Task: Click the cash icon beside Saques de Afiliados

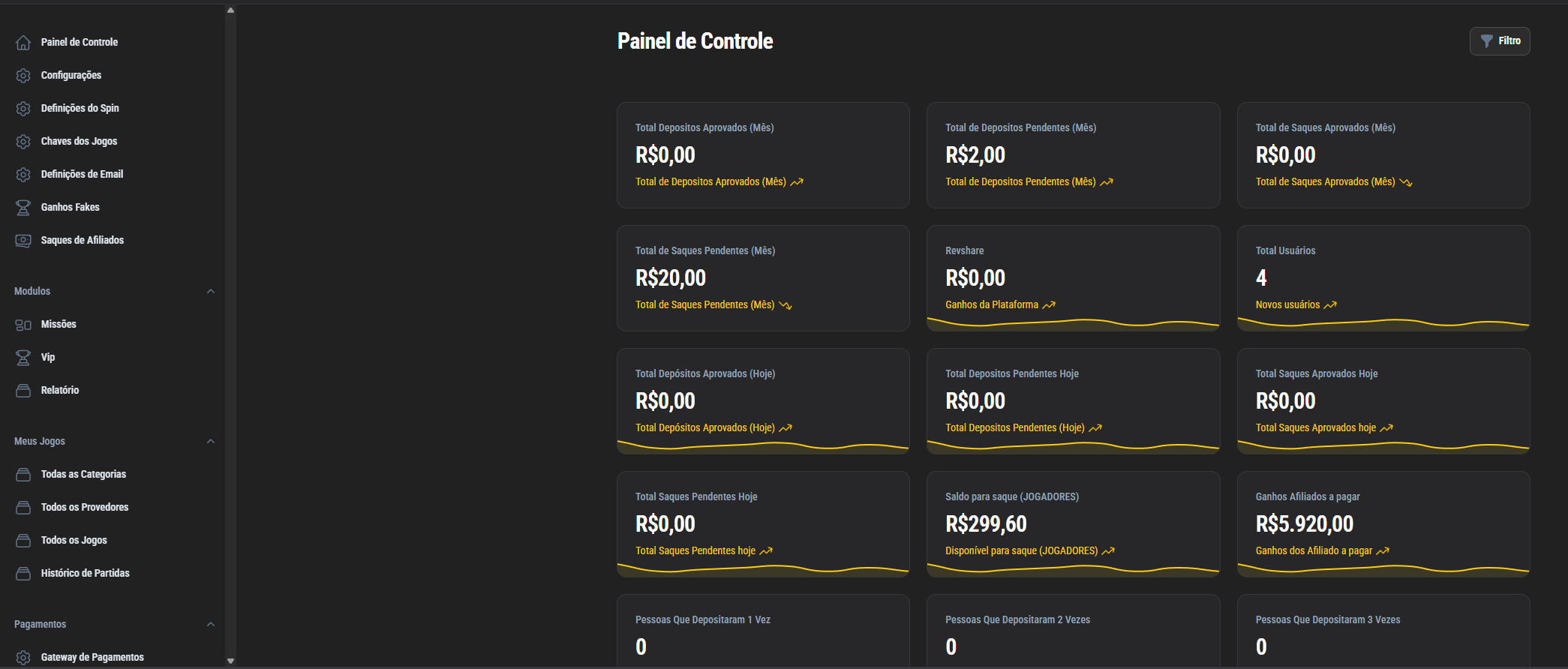Action: 23,241
